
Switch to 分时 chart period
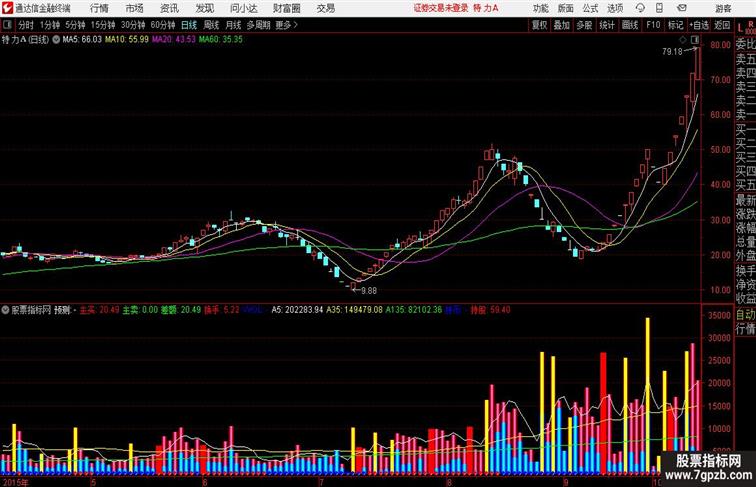tap(26, 25)
